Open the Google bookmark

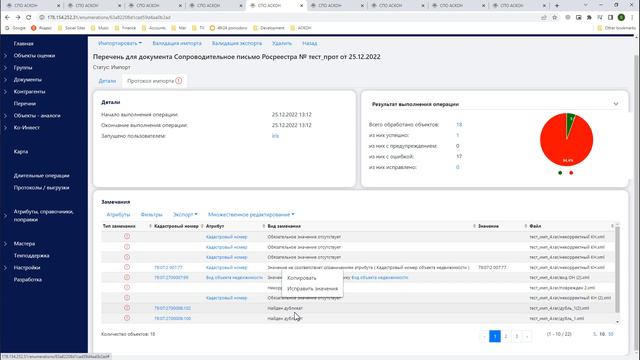[x=16, y=28]
